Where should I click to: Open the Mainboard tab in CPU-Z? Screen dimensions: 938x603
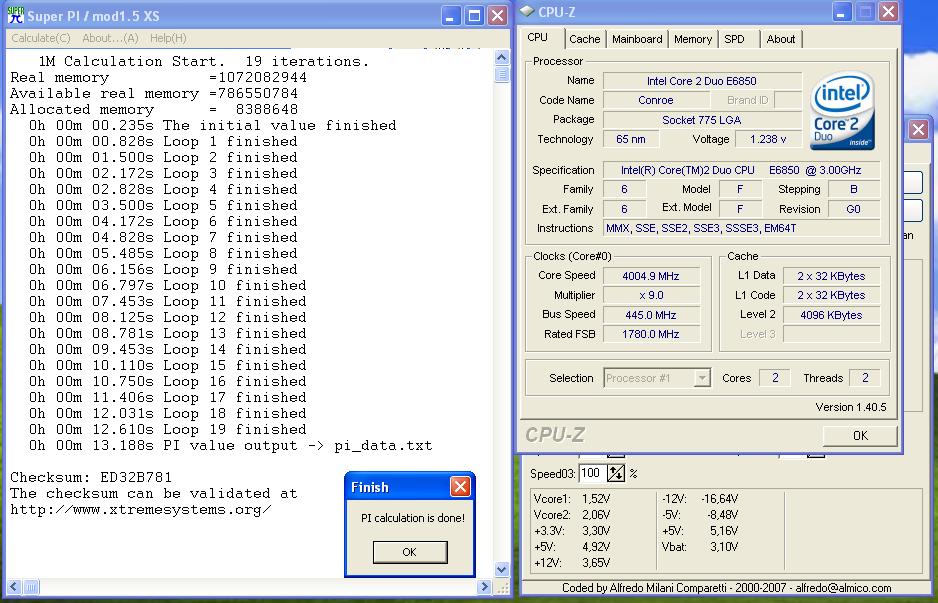coord(637,39)
